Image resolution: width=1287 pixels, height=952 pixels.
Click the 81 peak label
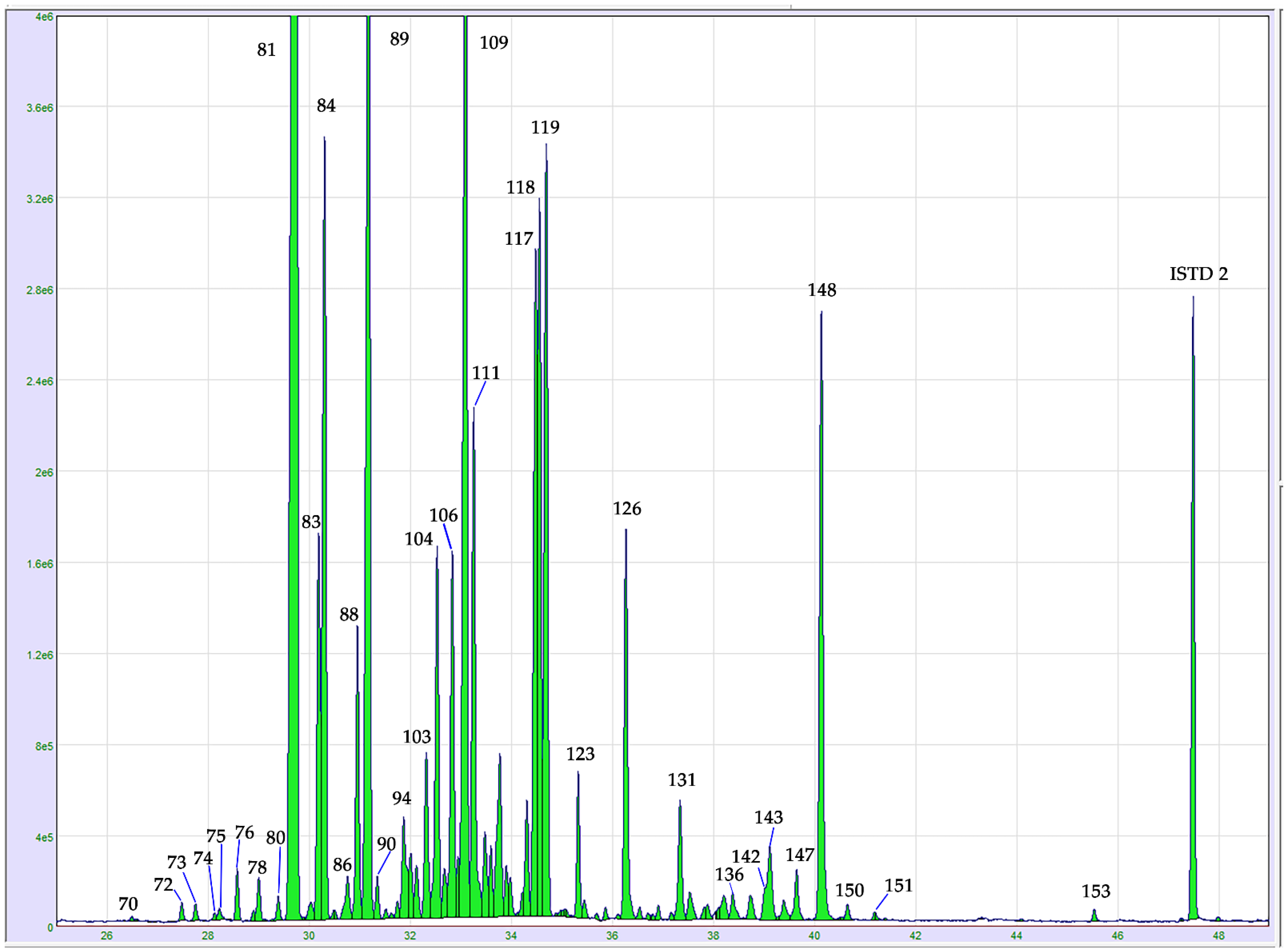pos(266,50)
